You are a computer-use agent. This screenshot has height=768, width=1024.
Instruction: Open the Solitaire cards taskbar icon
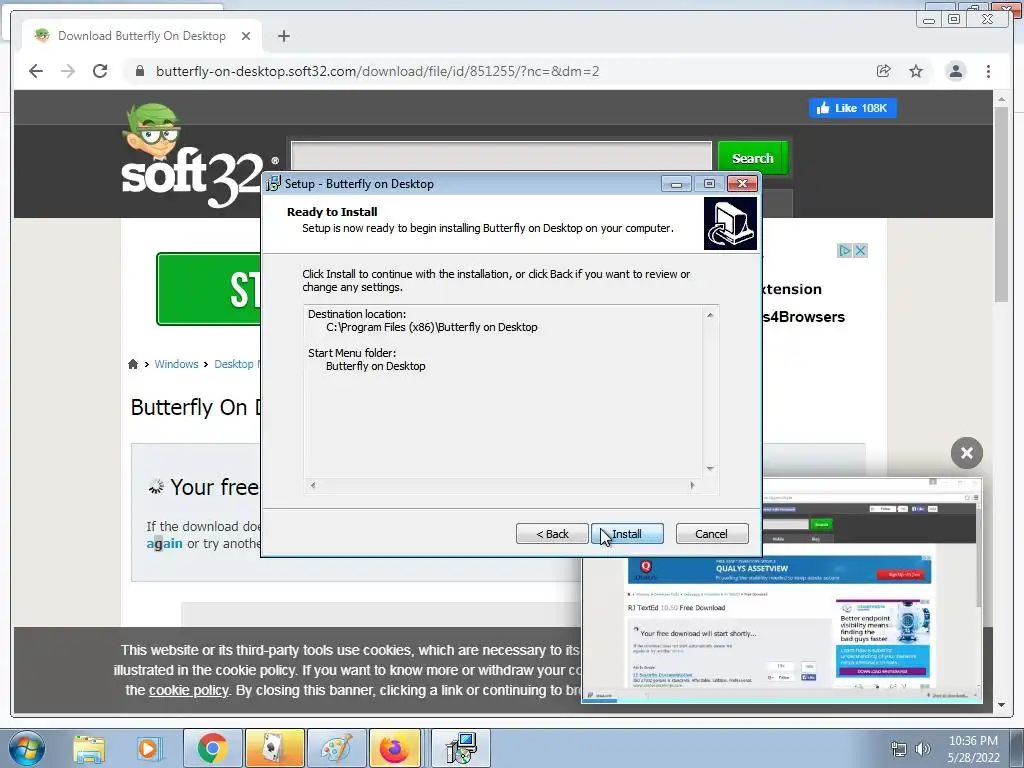pos(274,748)
